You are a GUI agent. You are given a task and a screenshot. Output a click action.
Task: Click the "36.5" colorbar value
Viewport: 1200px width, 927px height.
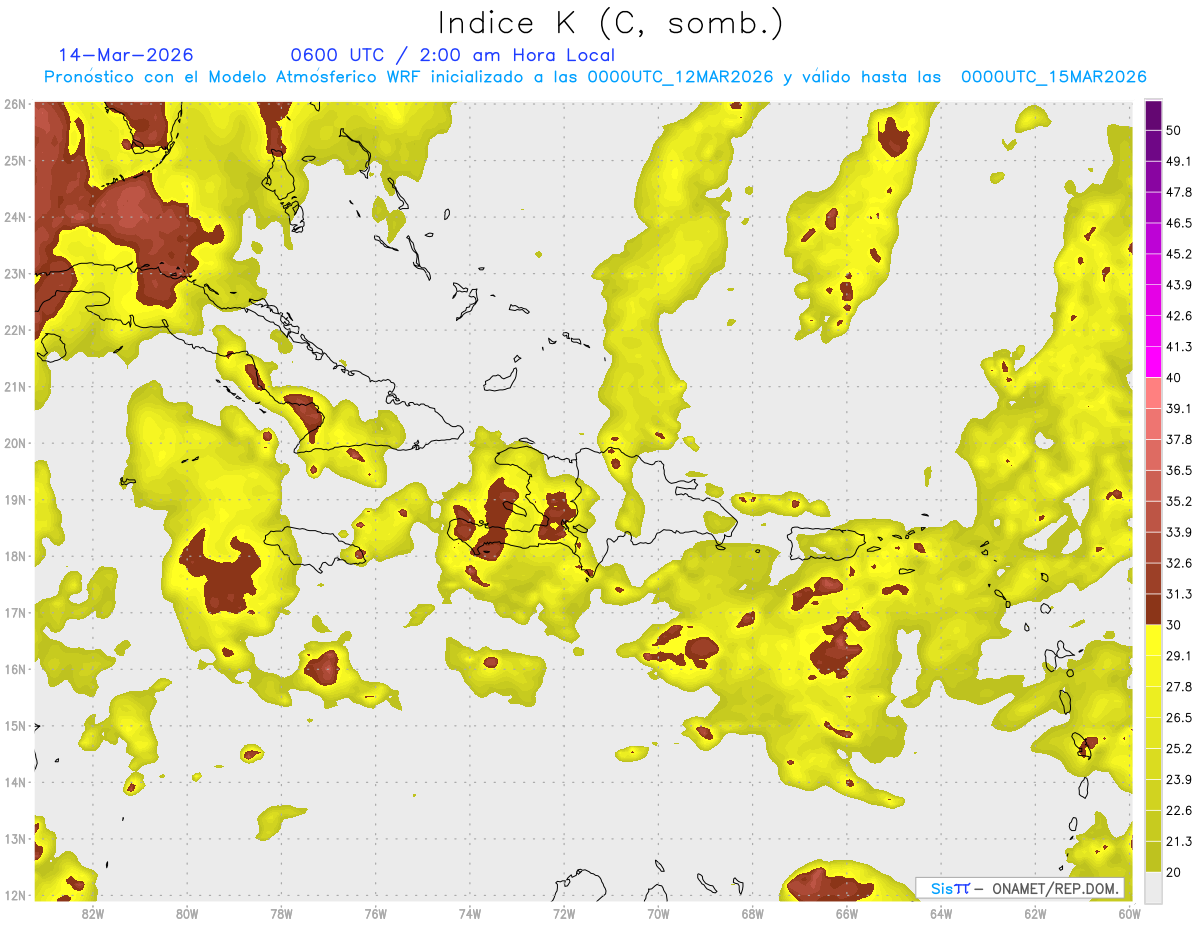click(1179, 470)
